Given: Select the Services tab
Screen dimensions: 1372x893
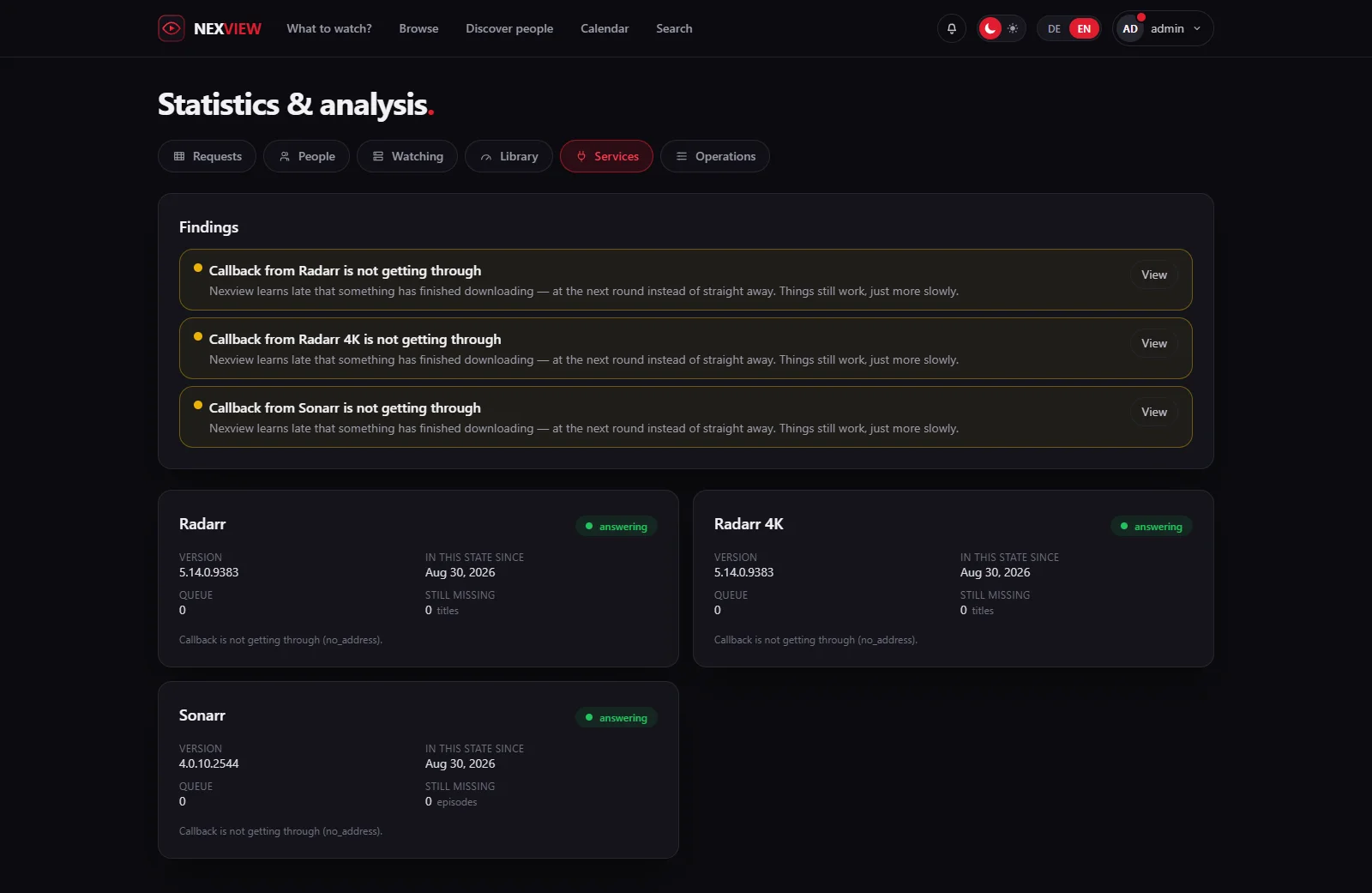Looking at the screenshot, I should pyautogui.click(x=606, y=156).
